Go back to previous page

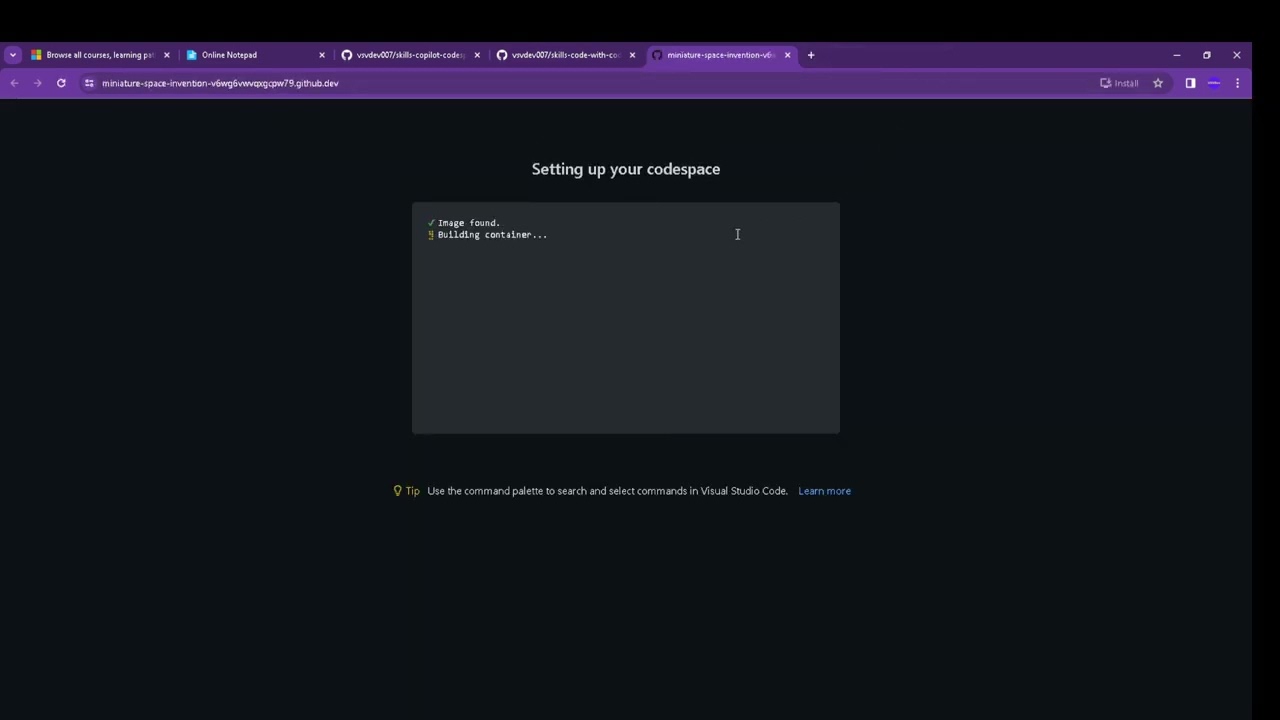pyautogui.click(x=14, y=83)
